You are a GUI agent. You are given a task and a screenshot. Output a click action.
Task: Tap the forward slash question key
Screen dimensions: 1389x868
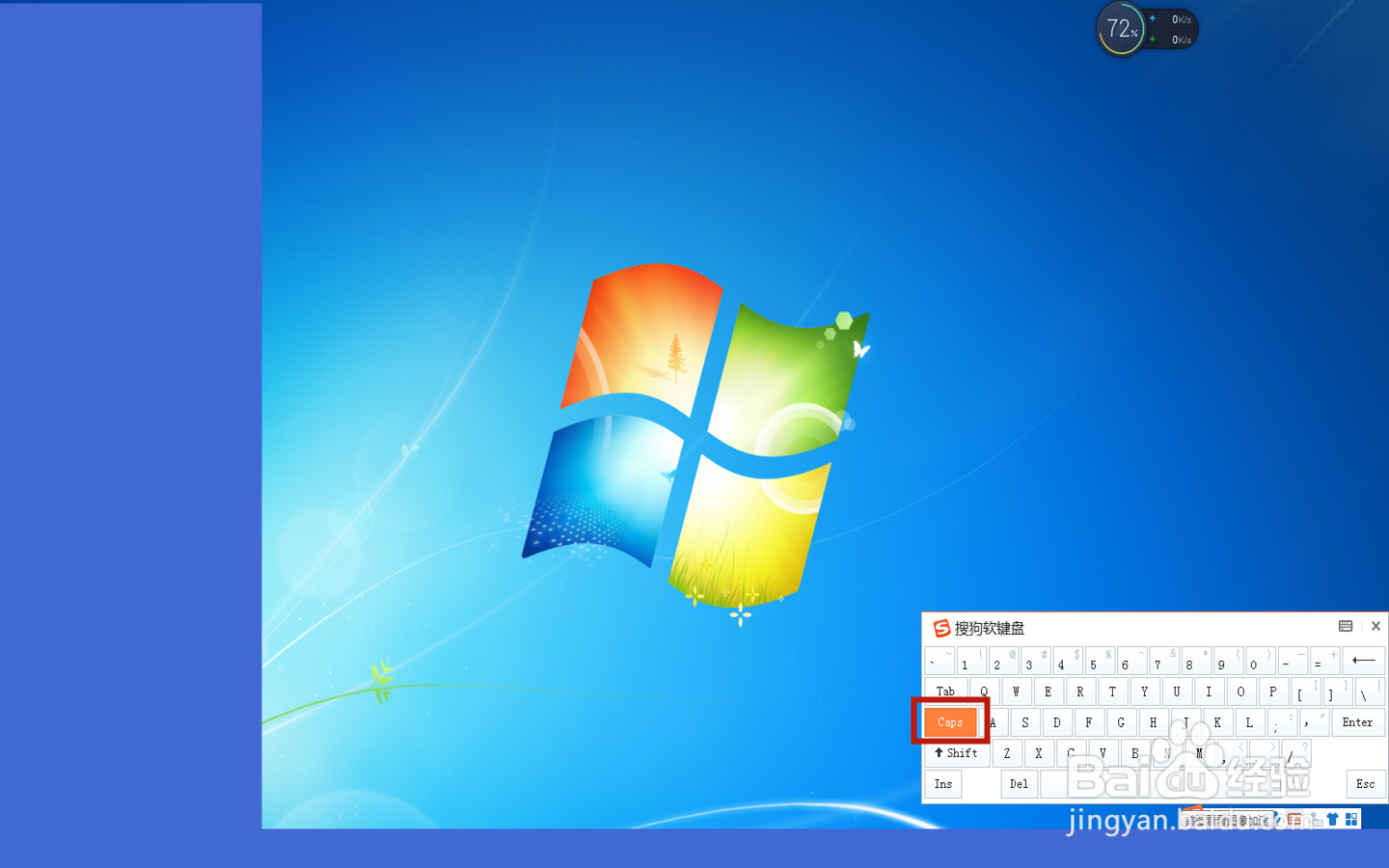coord(1296,753)
